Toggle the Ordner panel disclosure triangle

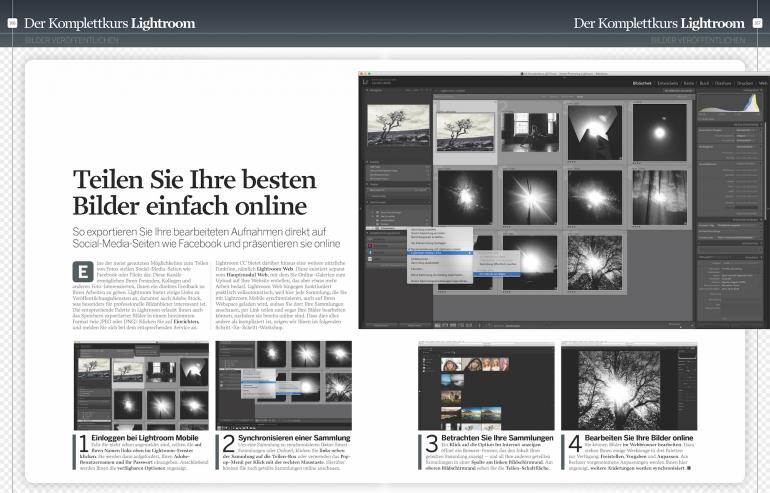[367, 184]
